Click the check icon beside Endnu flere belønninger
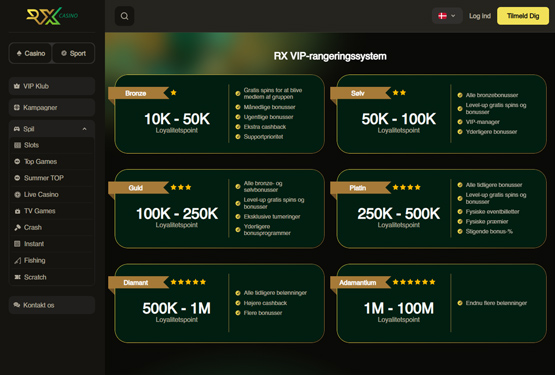The height and width of the screenshot is (375, 555). coord(460,303)
